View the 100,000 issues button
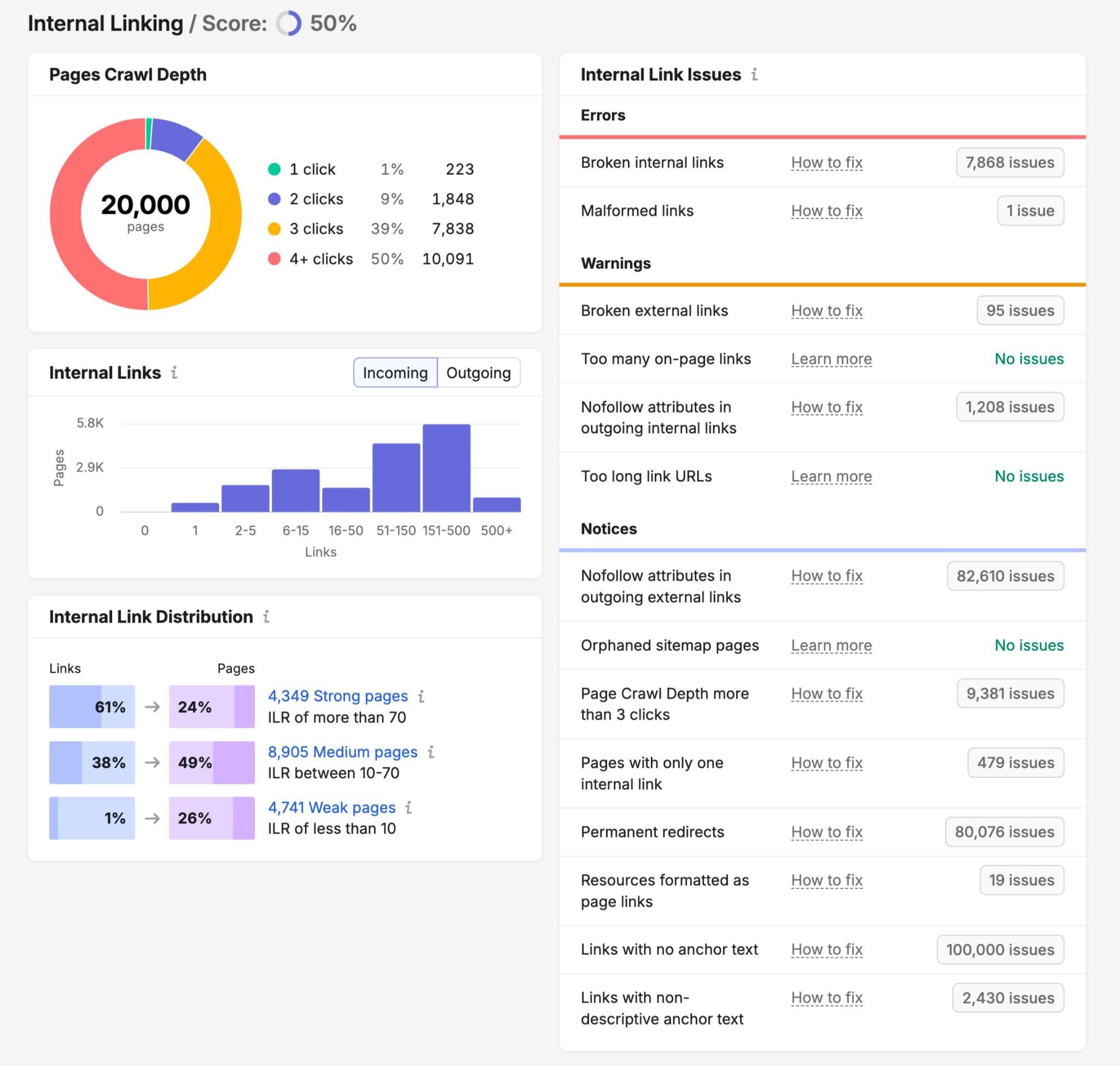The image size is (1120, 1066). (x=1000, y=950)
